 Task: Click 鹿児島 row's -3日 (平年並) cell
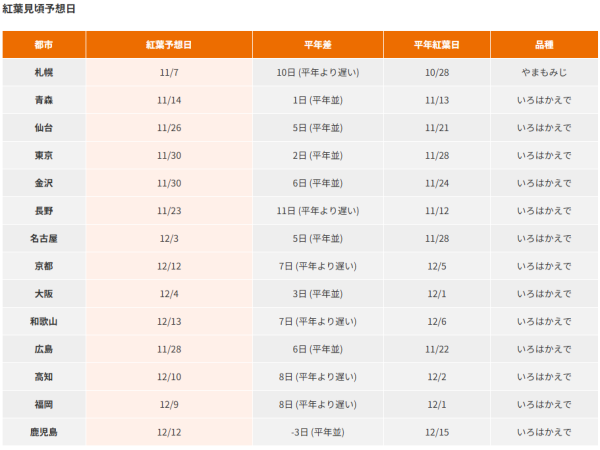pos(317,432)
